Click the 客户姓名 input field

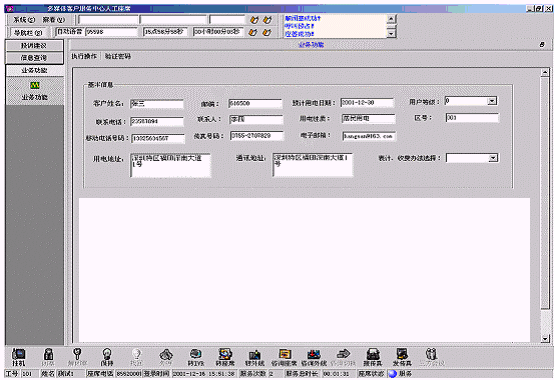tap(157, 104)
